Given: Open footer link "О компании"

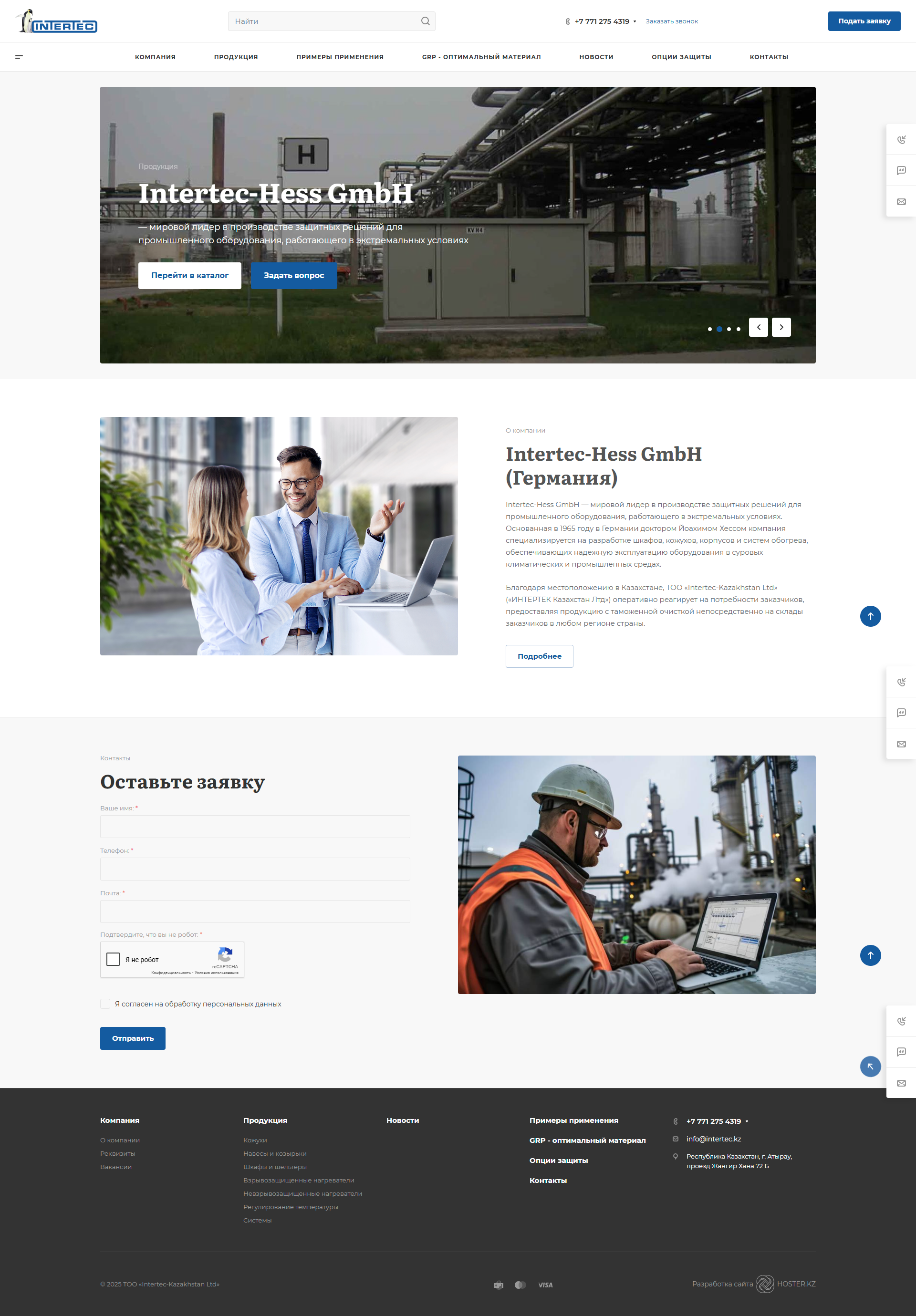Looking at the screenshot, I should (120, 1140).
